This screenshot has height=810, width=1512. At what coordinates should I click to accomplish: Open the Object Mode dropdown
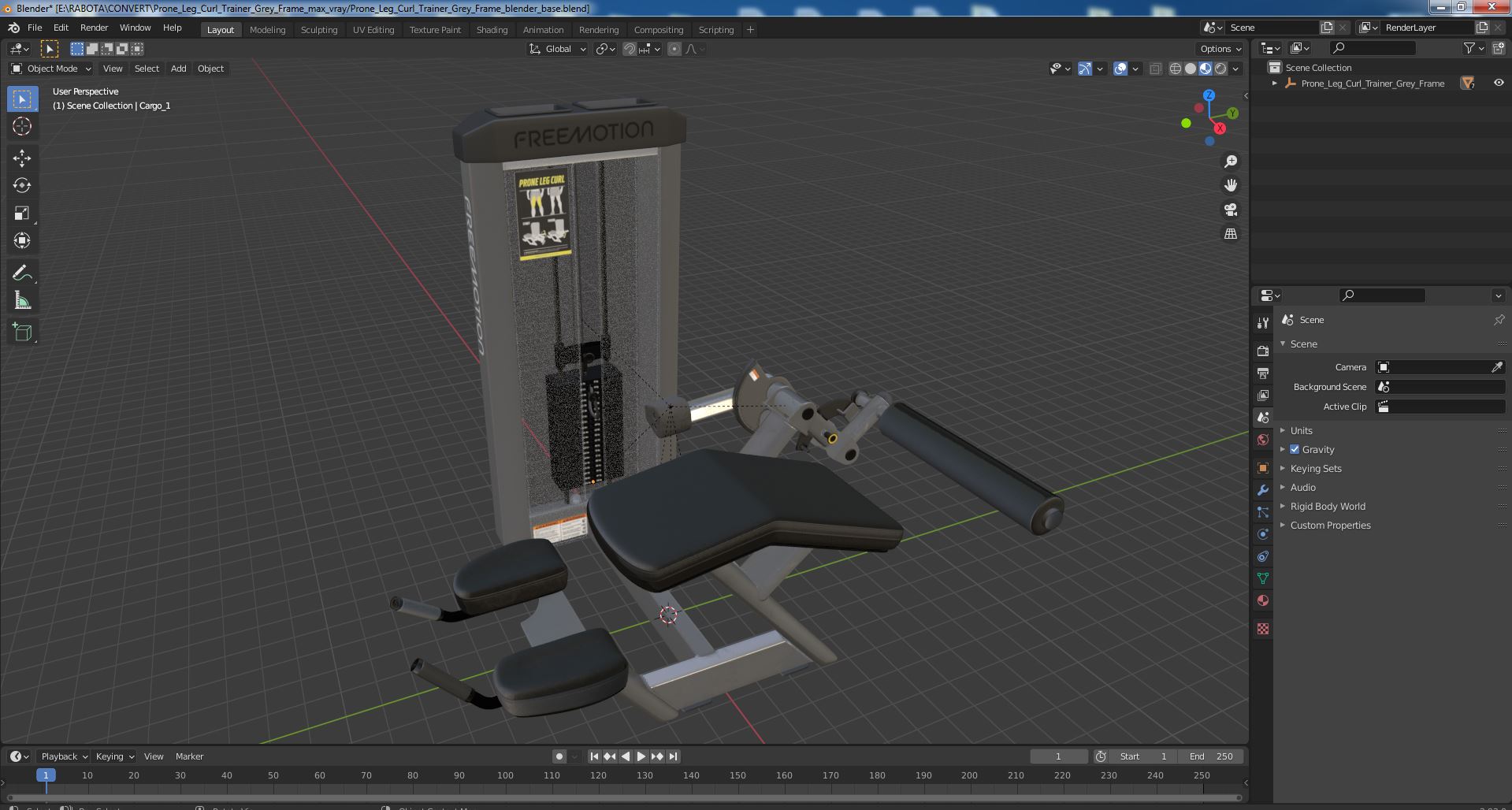51,69
